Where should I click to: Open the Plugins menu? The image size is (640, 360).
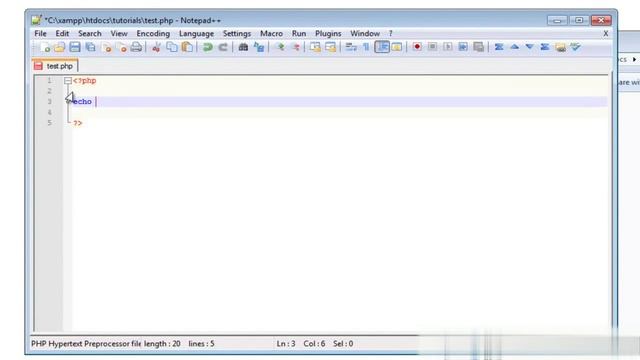[x=328, y=33]
